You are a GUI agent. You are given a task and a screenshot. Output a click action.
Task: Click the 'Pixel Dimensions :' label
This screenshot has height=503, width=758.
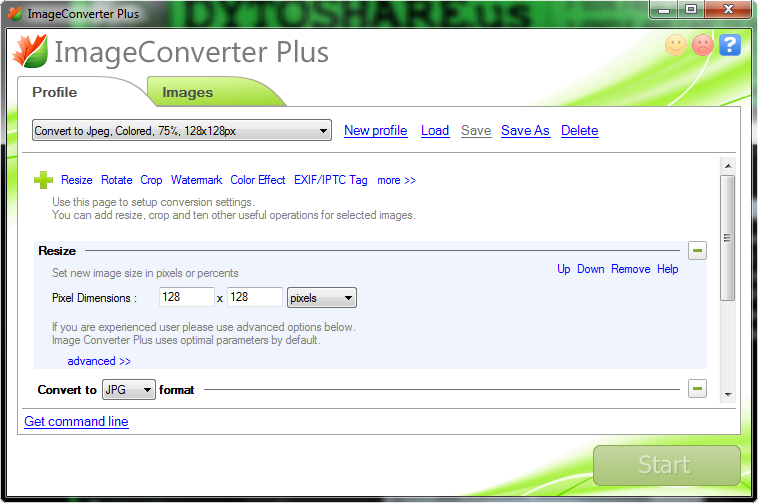point(94,298)
